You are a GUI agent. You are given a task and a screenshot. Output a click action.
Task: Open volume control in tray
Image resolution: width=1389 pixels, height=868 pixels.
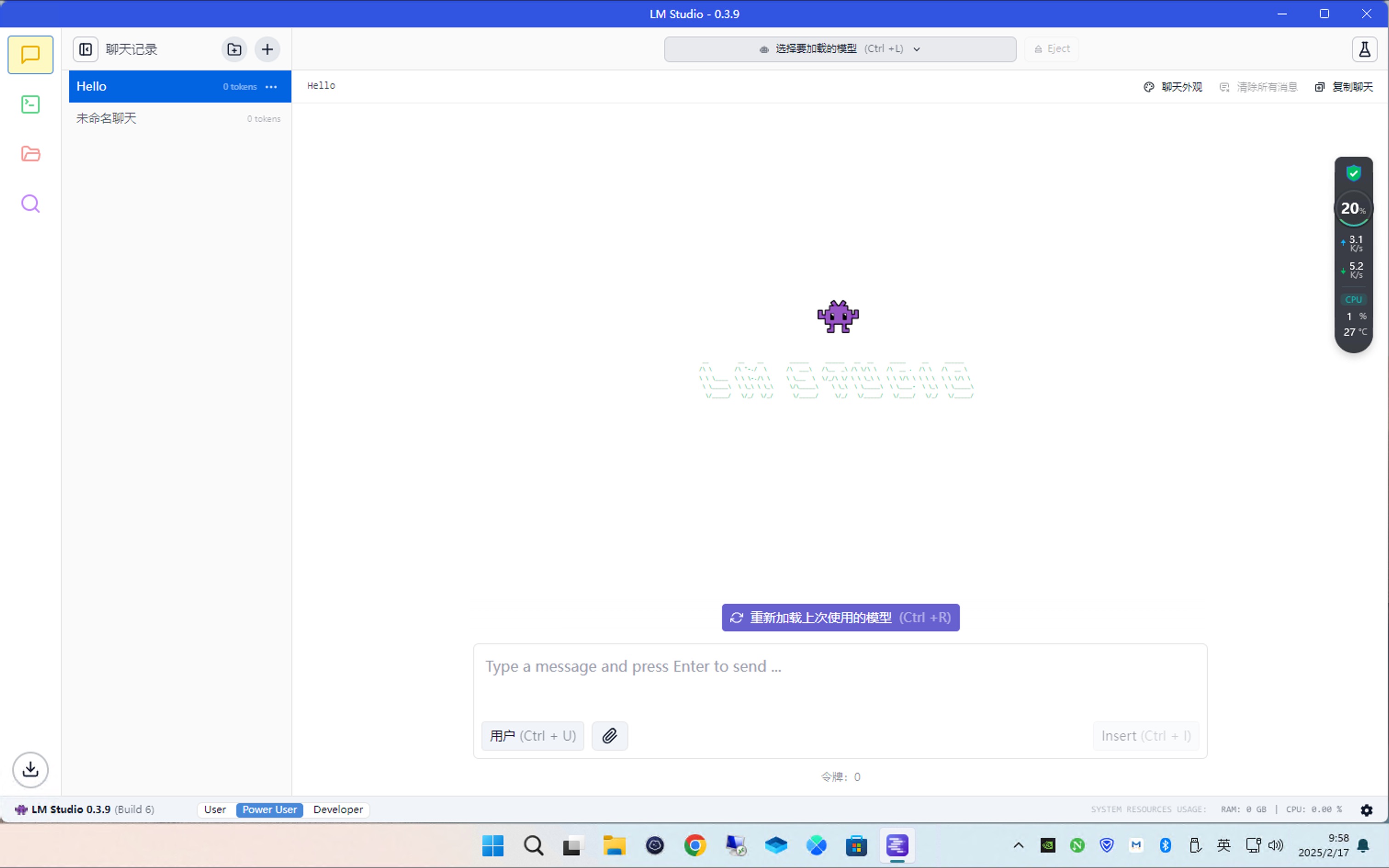tap(1276, 845)
